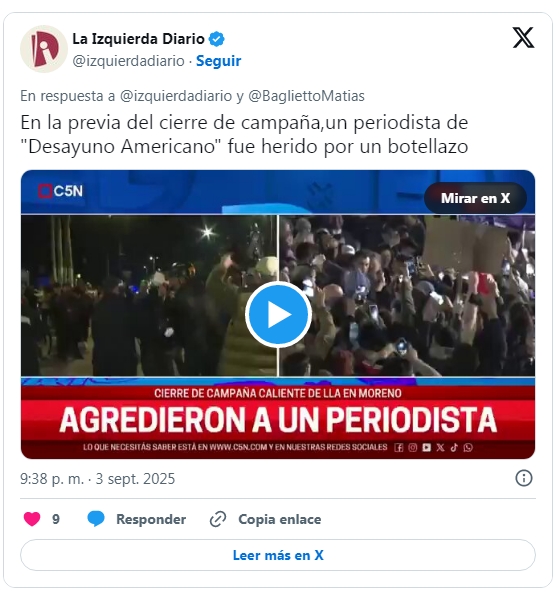Click the Mirar en X button
The height and width of the screenshot is (599, 559).
[475, 198]
